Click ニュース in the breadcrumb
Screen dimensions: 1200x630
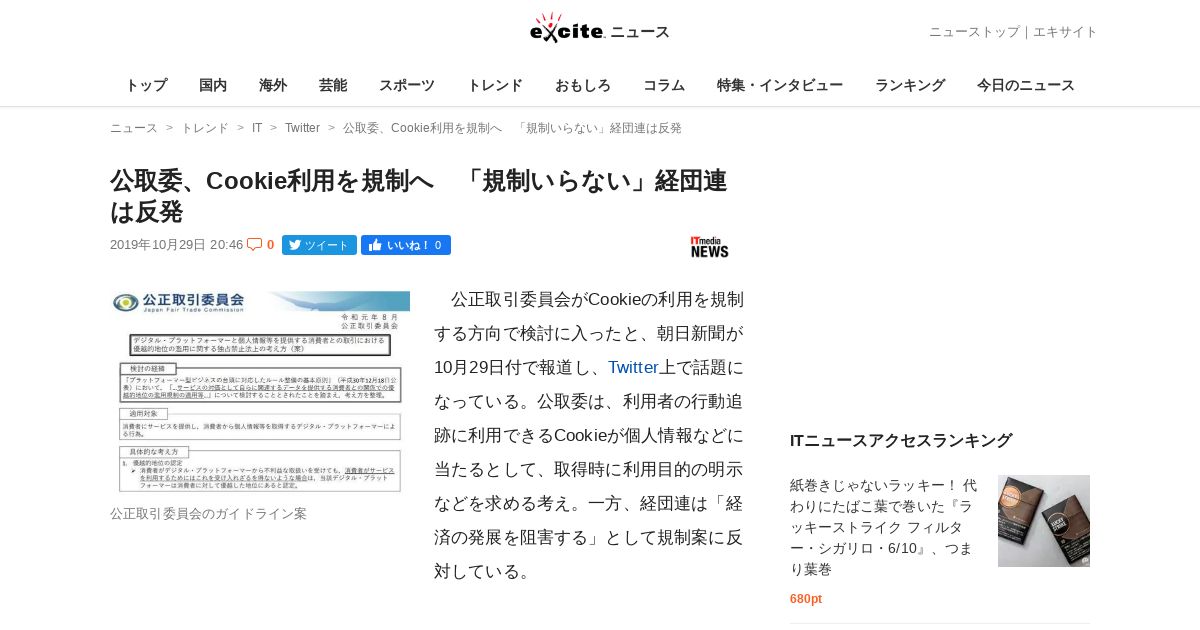pos(134,128)
